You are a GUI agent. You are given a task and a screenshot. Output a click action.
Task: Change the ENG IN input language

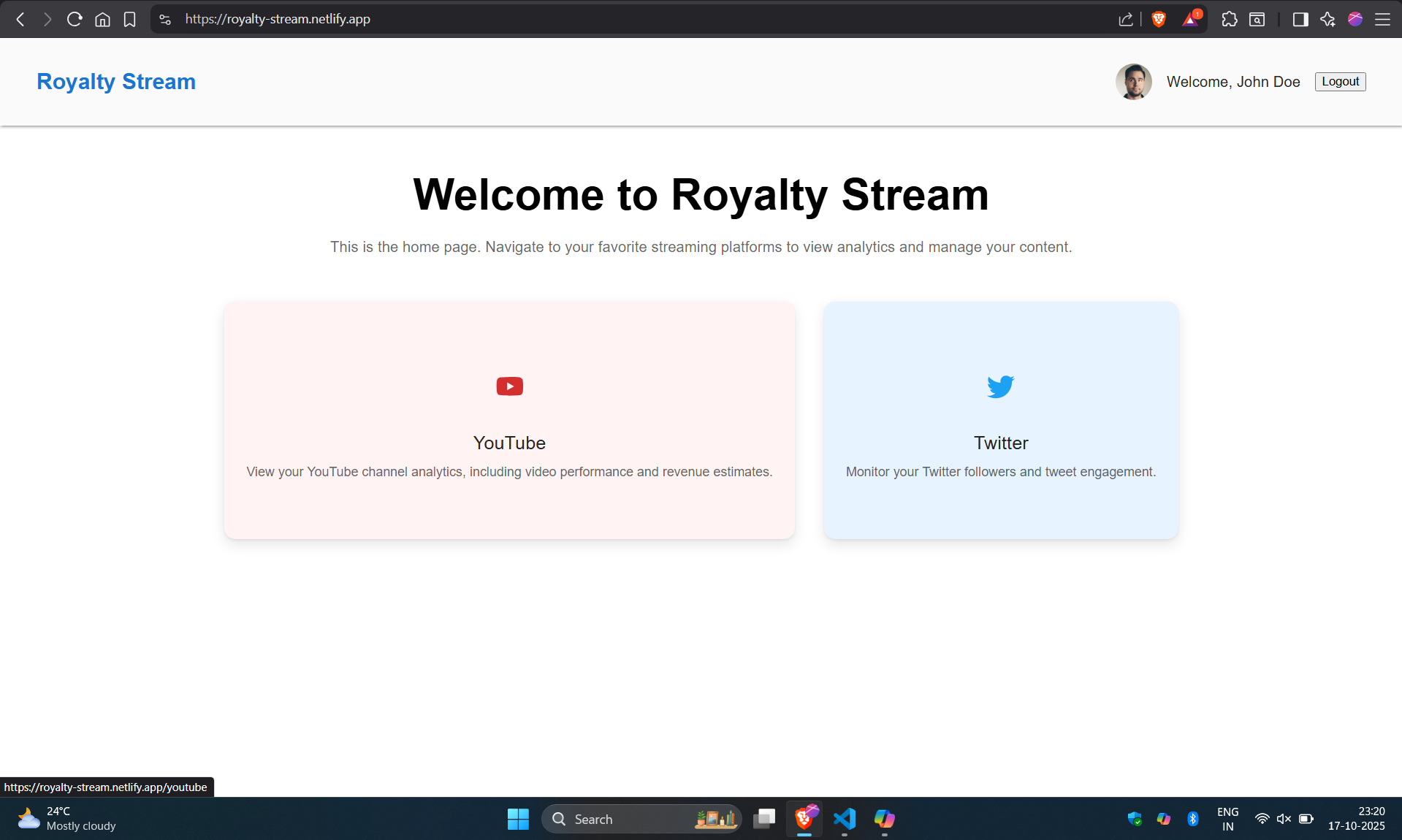1227,819
